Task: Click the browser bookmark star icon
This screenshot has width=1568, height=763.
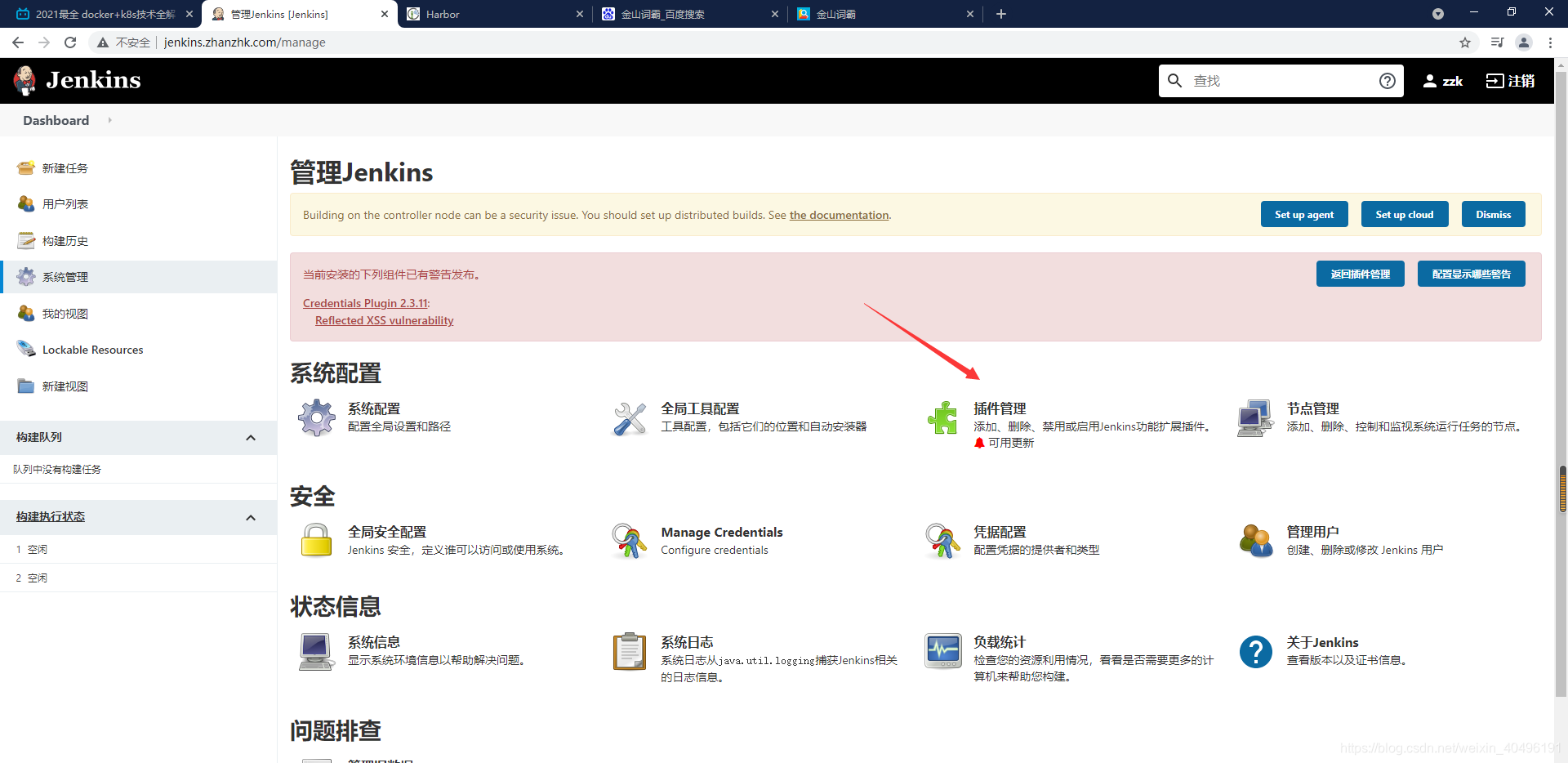Action: pos(1465,42)
